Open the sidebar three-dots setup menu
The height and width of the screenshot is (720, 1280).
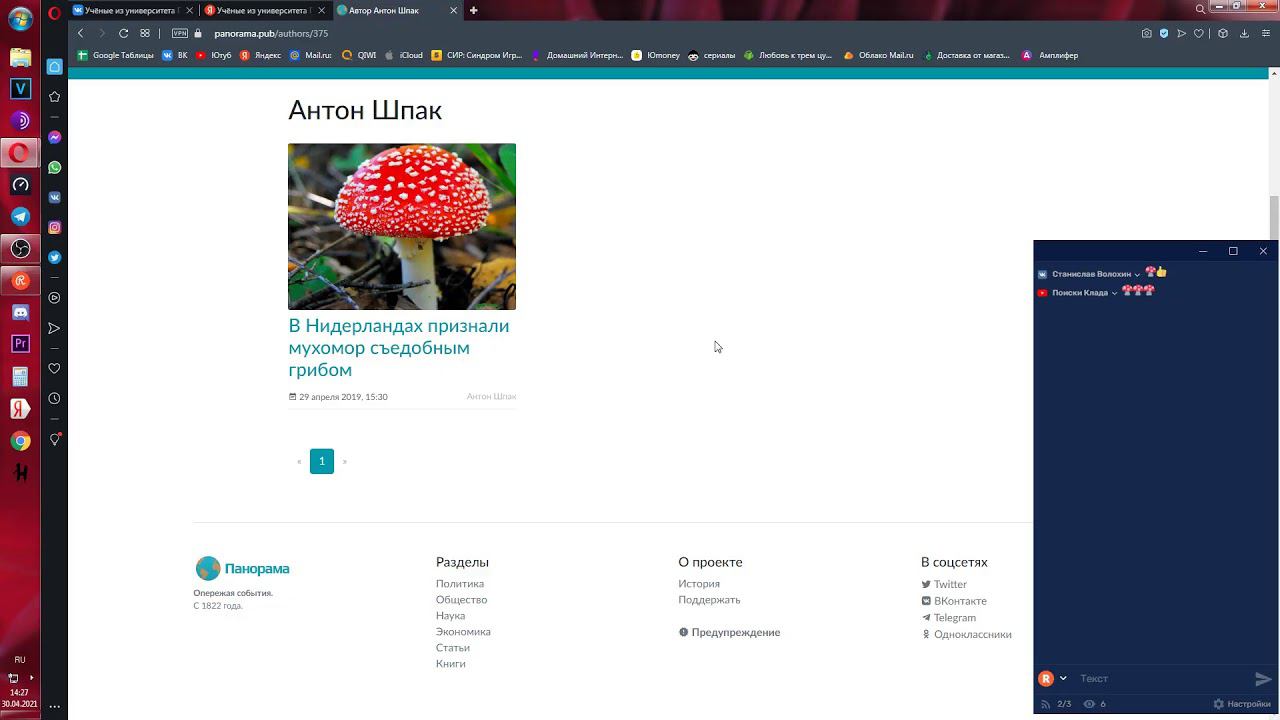(x=55, y=706)
